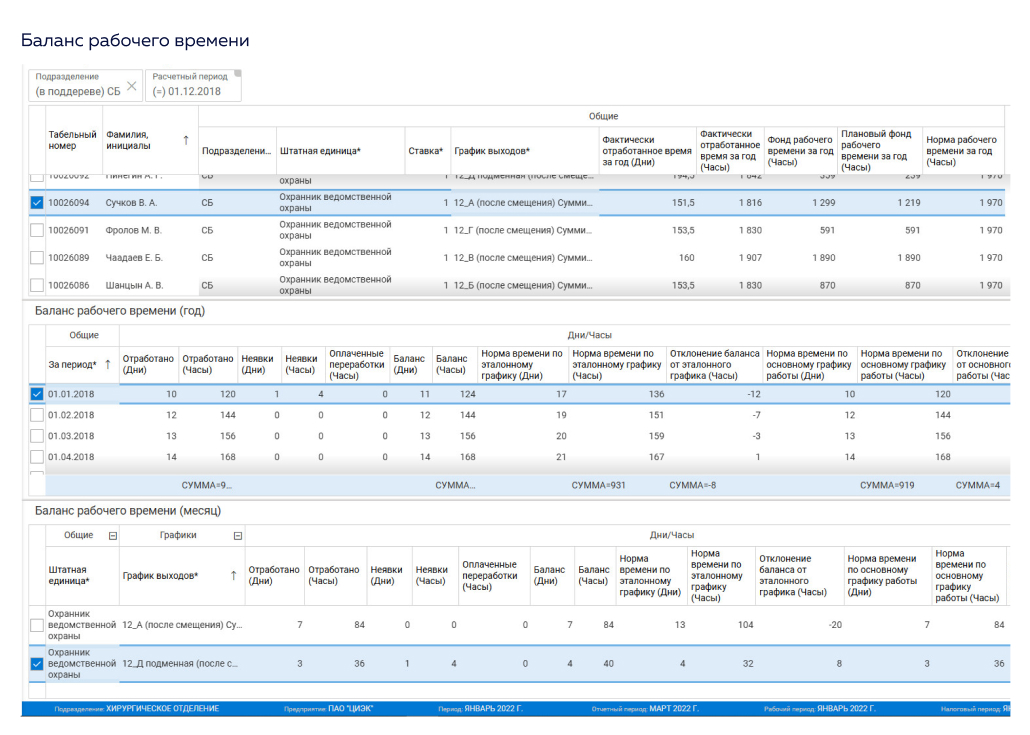
Task: Click status bar Предприятие ПАО "ЦИЭК"
Action: pyautogui.click(x=328, y=709)
